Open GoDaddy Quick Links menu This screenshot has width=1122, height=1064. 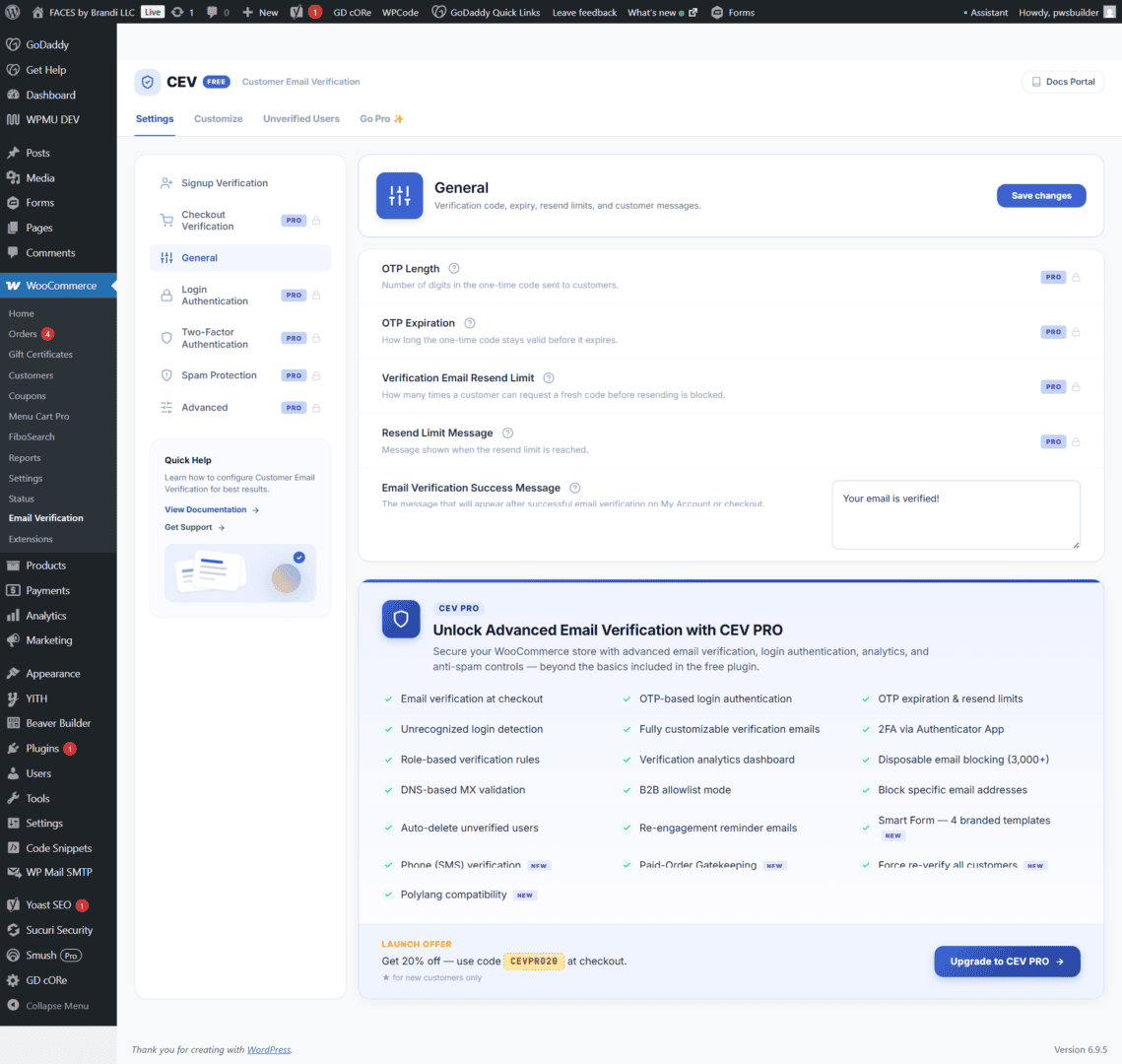click(487, 12)
